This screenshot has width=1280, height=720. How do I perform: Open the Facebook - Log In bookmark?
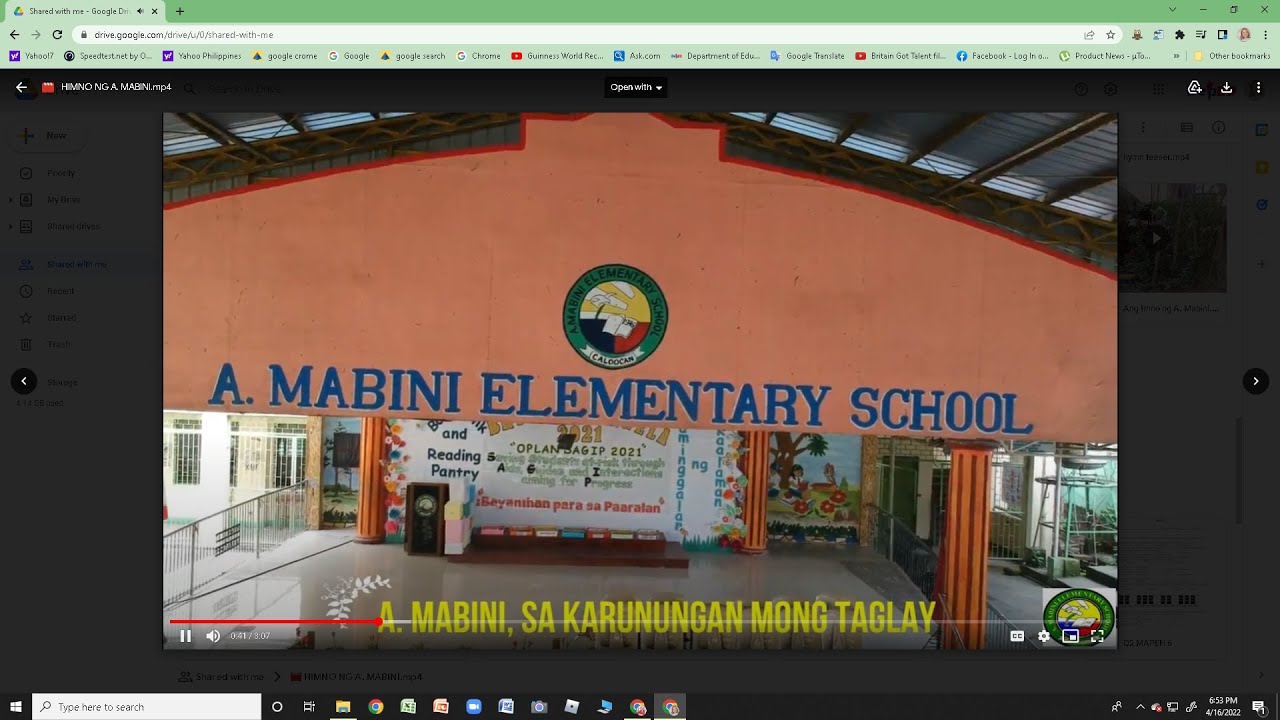(x=1003, y=56)
